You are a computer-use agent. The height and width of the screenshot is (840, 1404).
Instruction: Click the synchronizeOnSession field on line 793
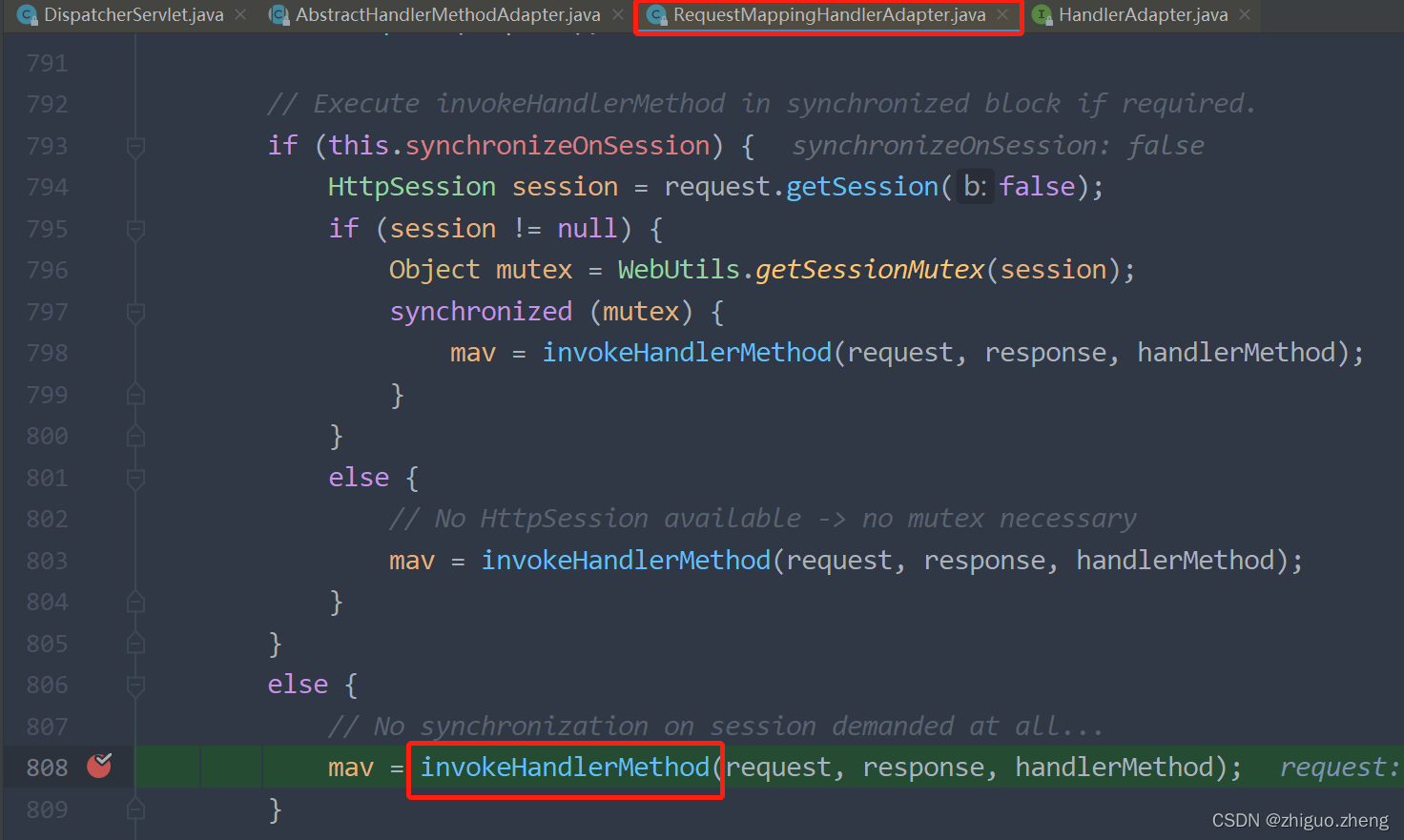pos(557,146)
